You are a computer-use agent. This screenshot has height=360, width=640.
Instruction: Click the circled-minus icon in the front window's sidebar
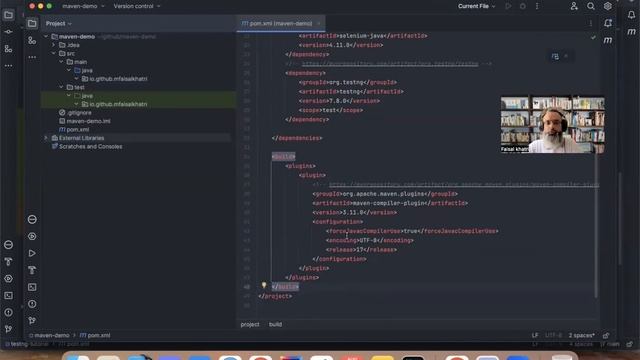click(32, 220)
